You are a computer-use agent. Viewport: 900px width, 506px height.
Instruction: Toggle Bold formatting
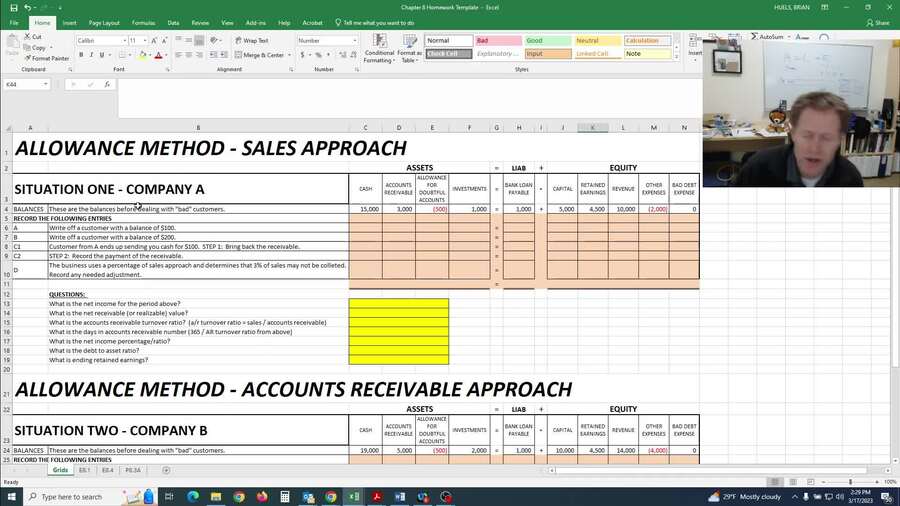click(80, 55)
